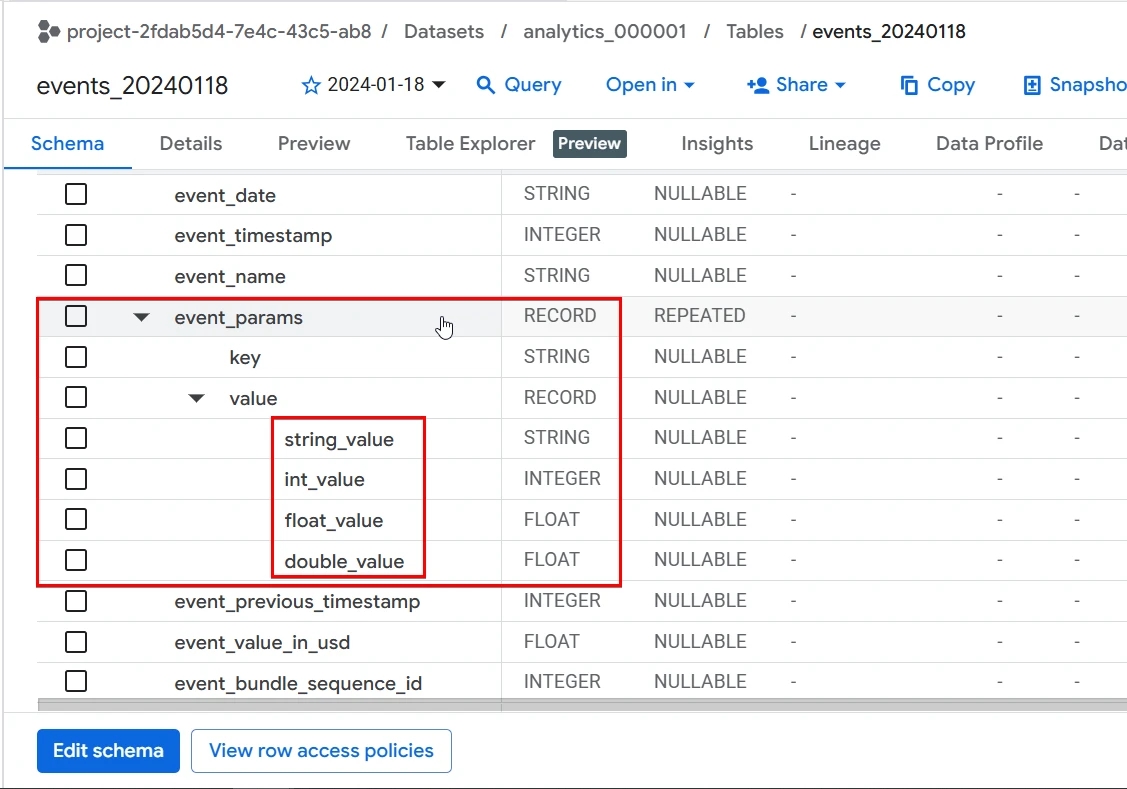Tick the event_date checkbox

pos(76,194)
